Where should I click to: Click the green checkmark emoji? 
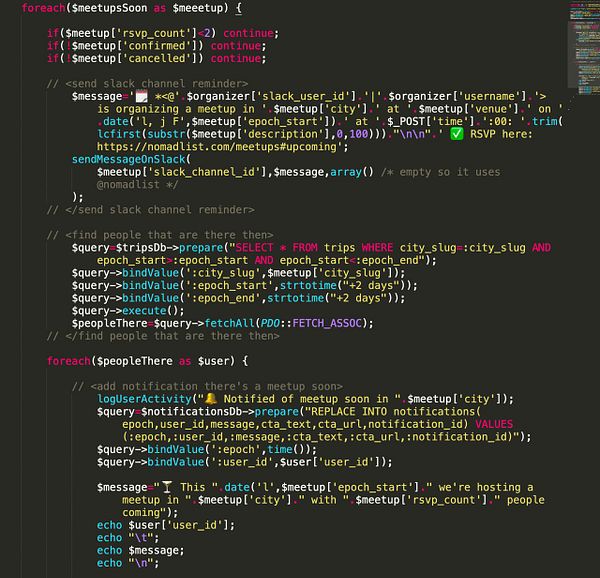point(457,134)
